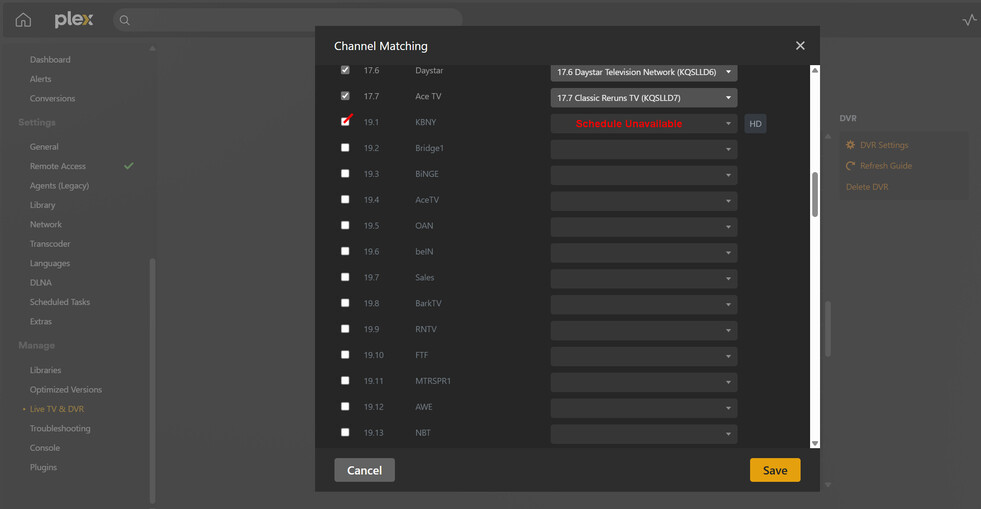
Task: Enable channel 19.11 MTRSPR1 checkbox
Action: pos(345,380)
